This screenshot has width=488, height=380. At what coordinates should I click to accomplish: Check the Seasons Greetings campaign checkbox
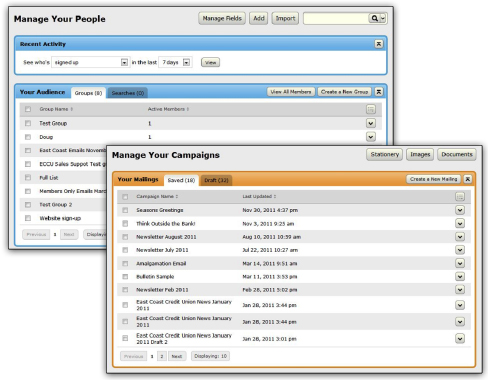pyautogui.click(x=125, y=210)
